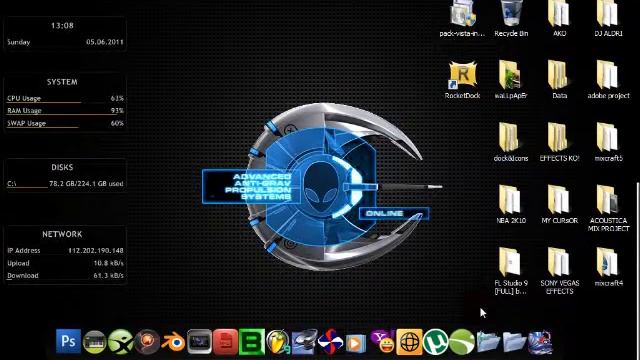Select the FL Studio 9 [FULL] folder
Viewport: 640px width, 360px height.
pos(511,271)
